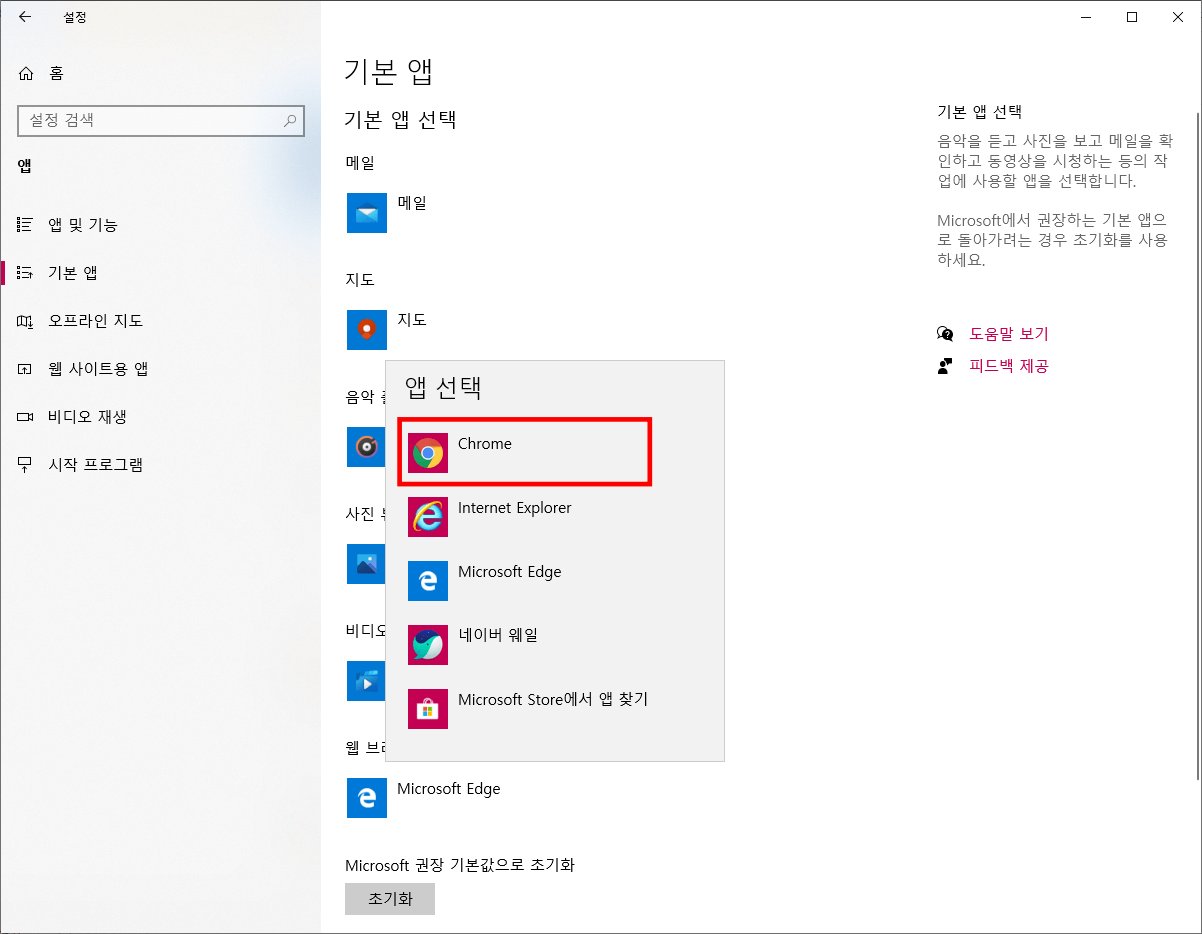Open 피드백 제공 link

[1009, 366]
